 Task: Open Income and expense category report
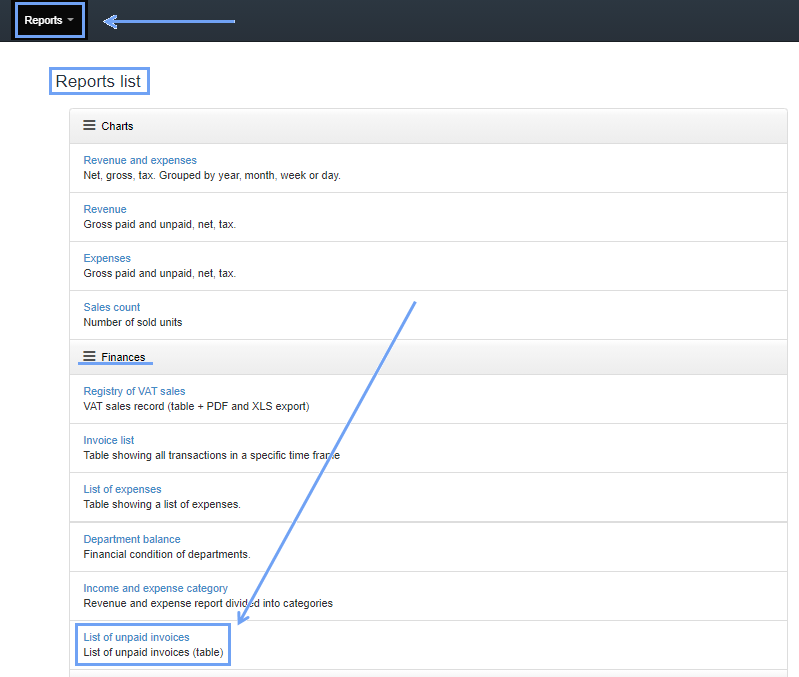pyautogui.click(x=156, y=588)
